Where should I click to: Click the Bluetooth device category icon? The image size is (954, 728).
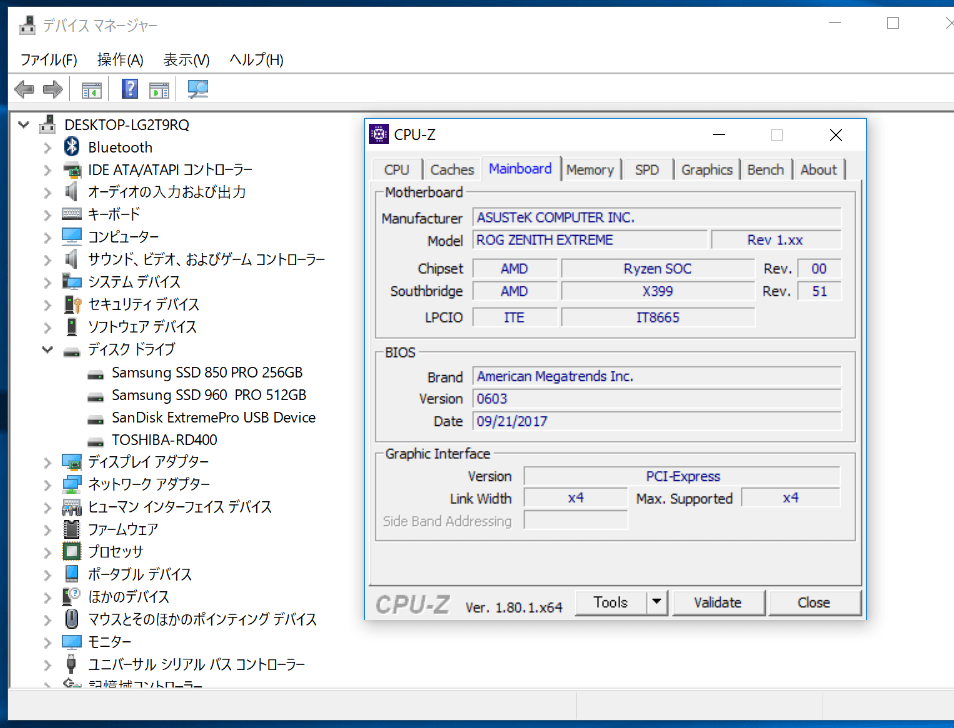(72, 147)
